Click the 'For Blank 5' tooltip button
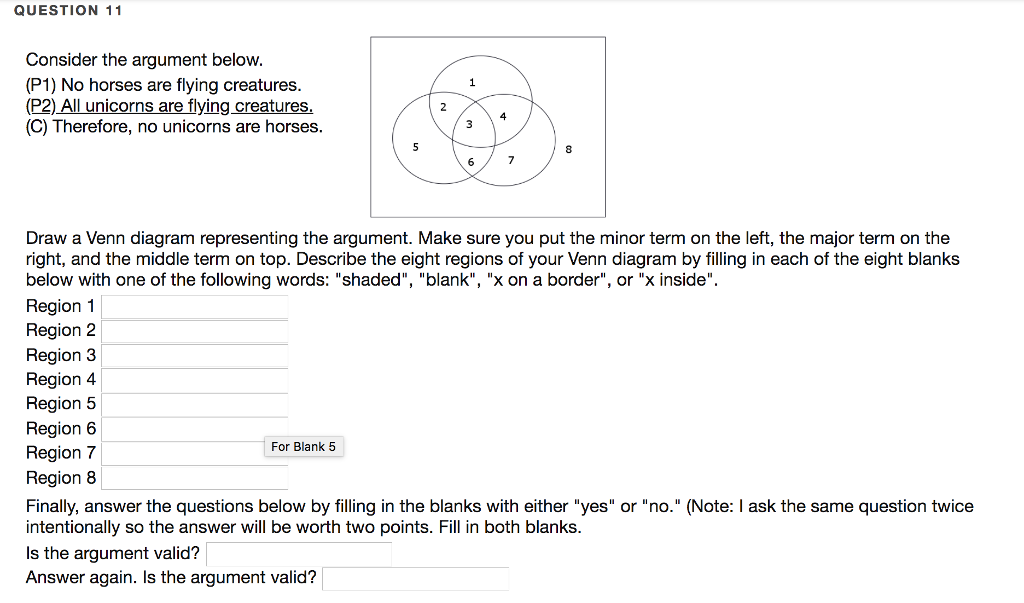Viewport: 1024px width, 603px height. point(304,447)
